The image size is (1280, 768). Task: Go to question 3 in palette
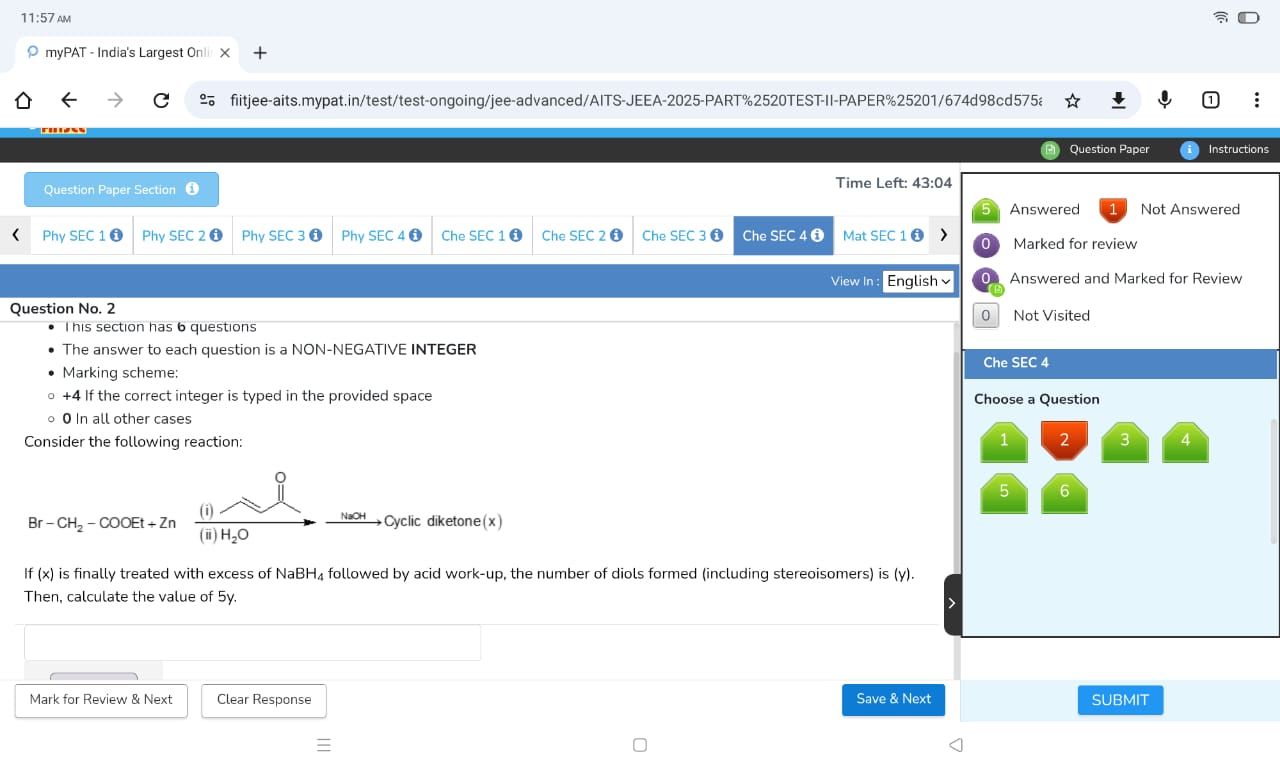[x=1124, y=441]
